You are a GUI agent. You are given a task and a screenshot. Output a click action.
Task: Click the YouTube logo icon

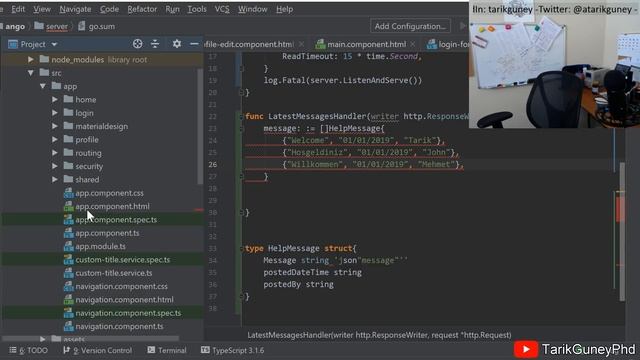(x=525, y=349)
